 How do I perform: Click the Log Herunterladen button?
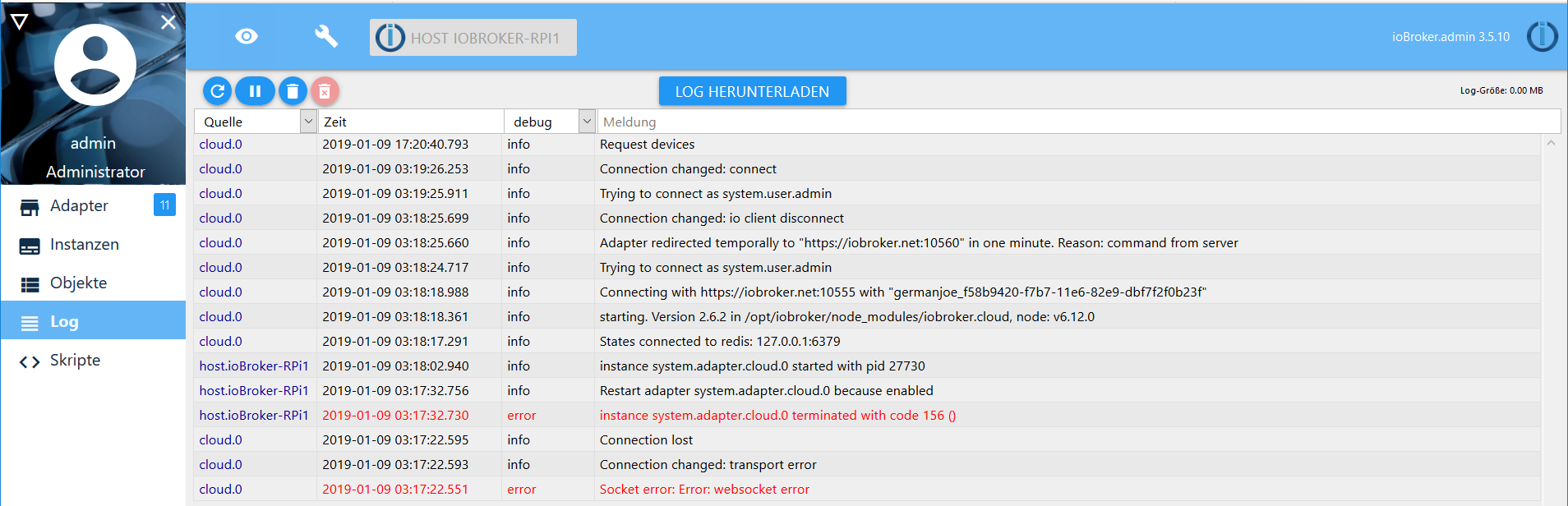click(x=752, y=91)
